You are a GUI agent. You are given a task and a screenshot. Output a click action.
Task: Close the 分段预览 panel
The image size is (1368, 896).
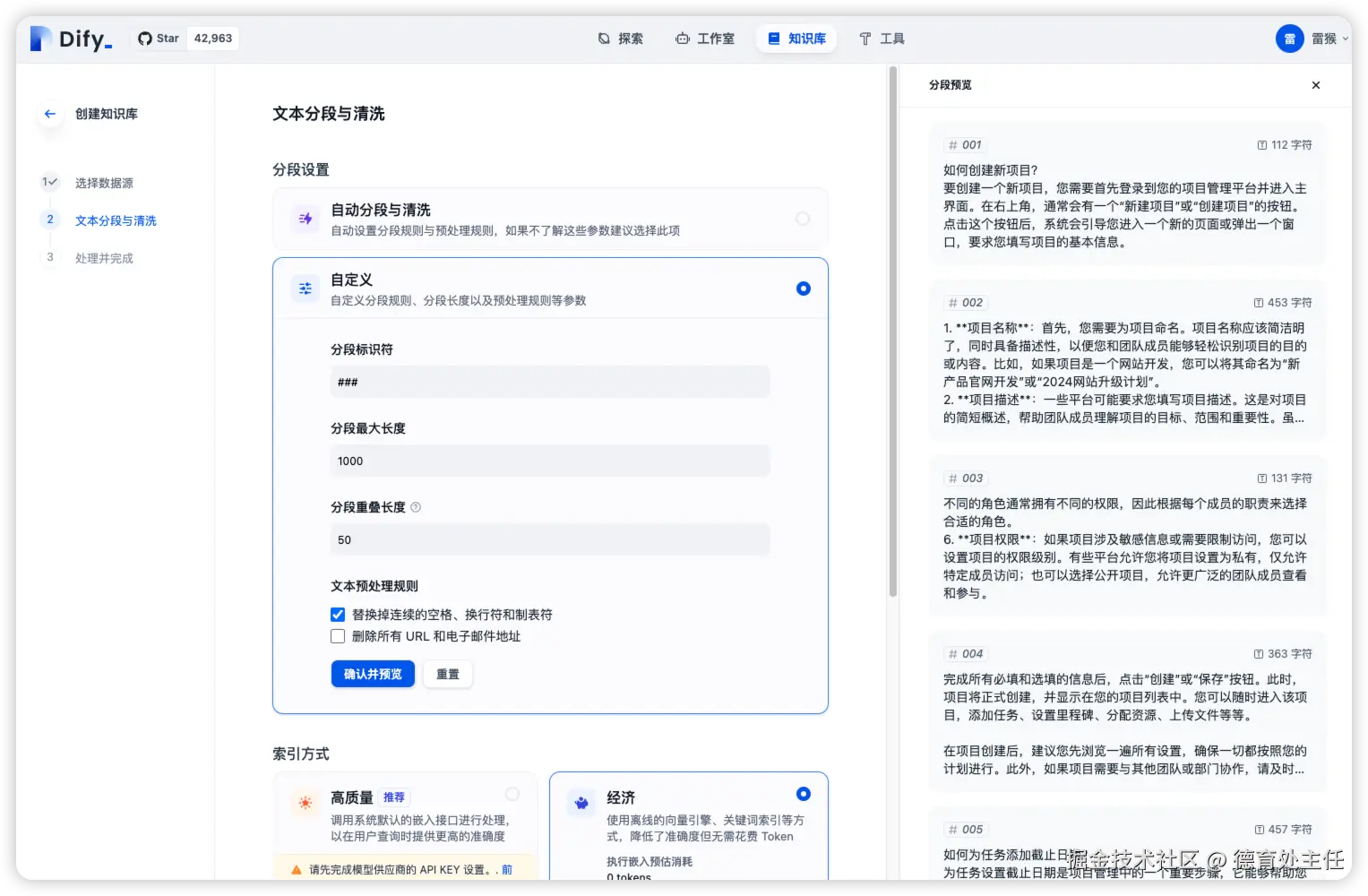pos(1316,85)
